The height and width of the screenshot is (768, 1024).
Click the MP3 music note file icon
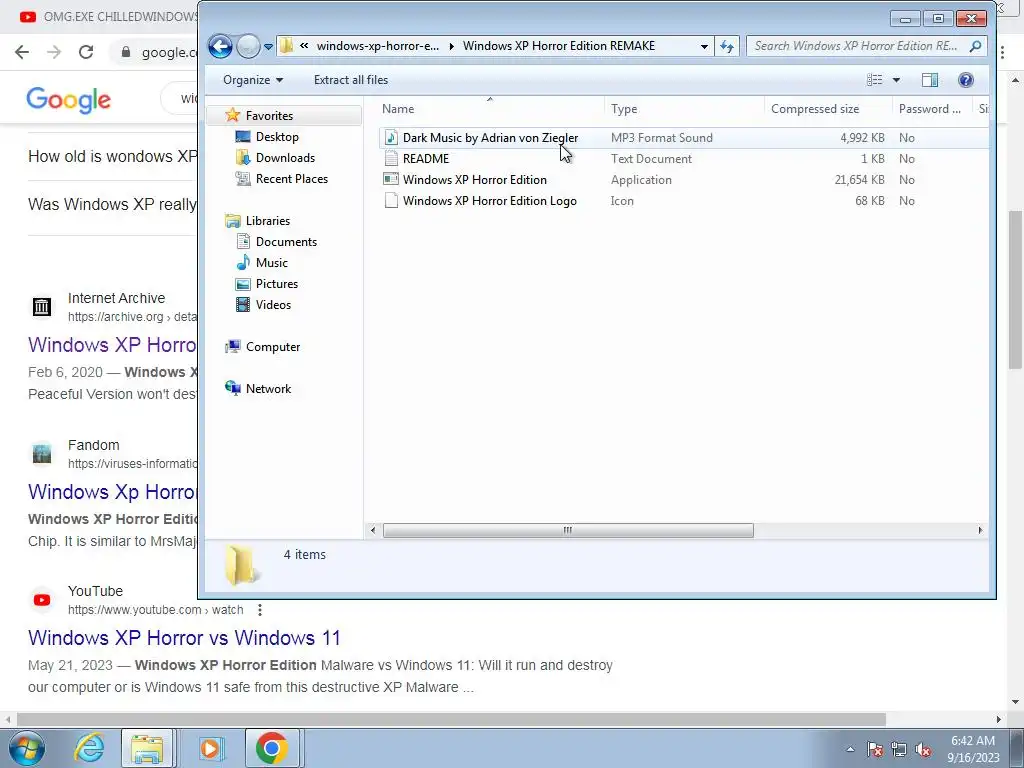(391, 138)
